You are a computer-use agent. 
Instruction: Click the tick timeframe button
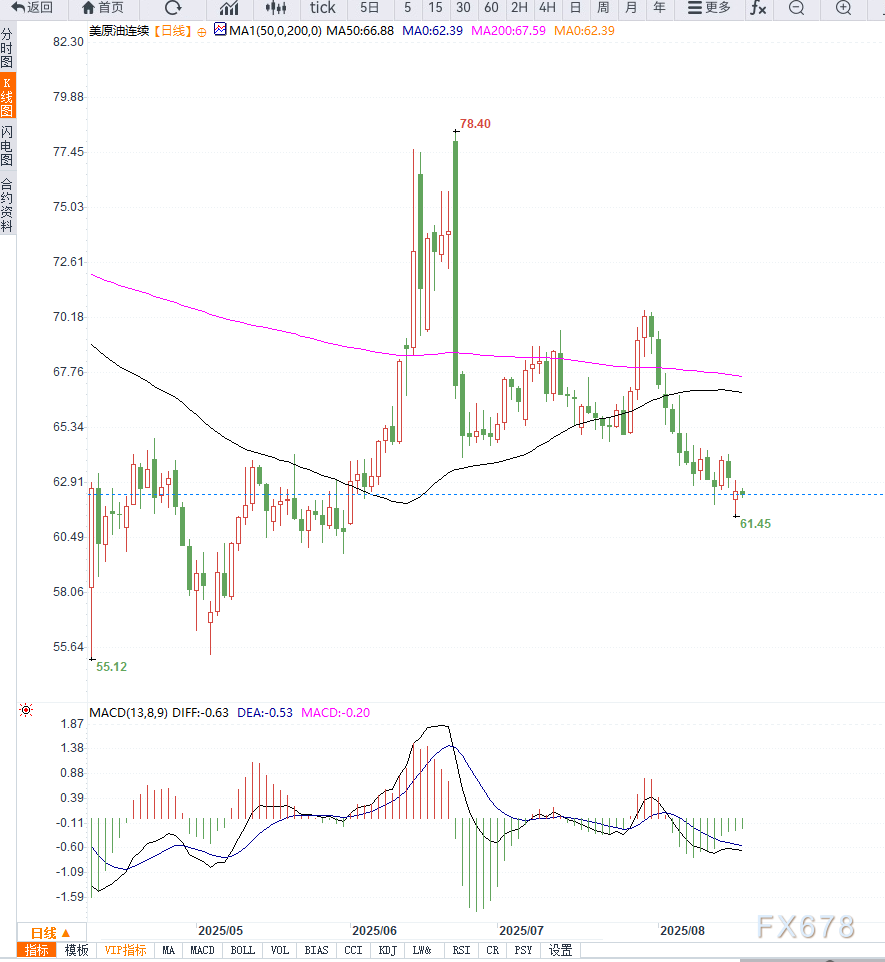click(x=323, y=8)
